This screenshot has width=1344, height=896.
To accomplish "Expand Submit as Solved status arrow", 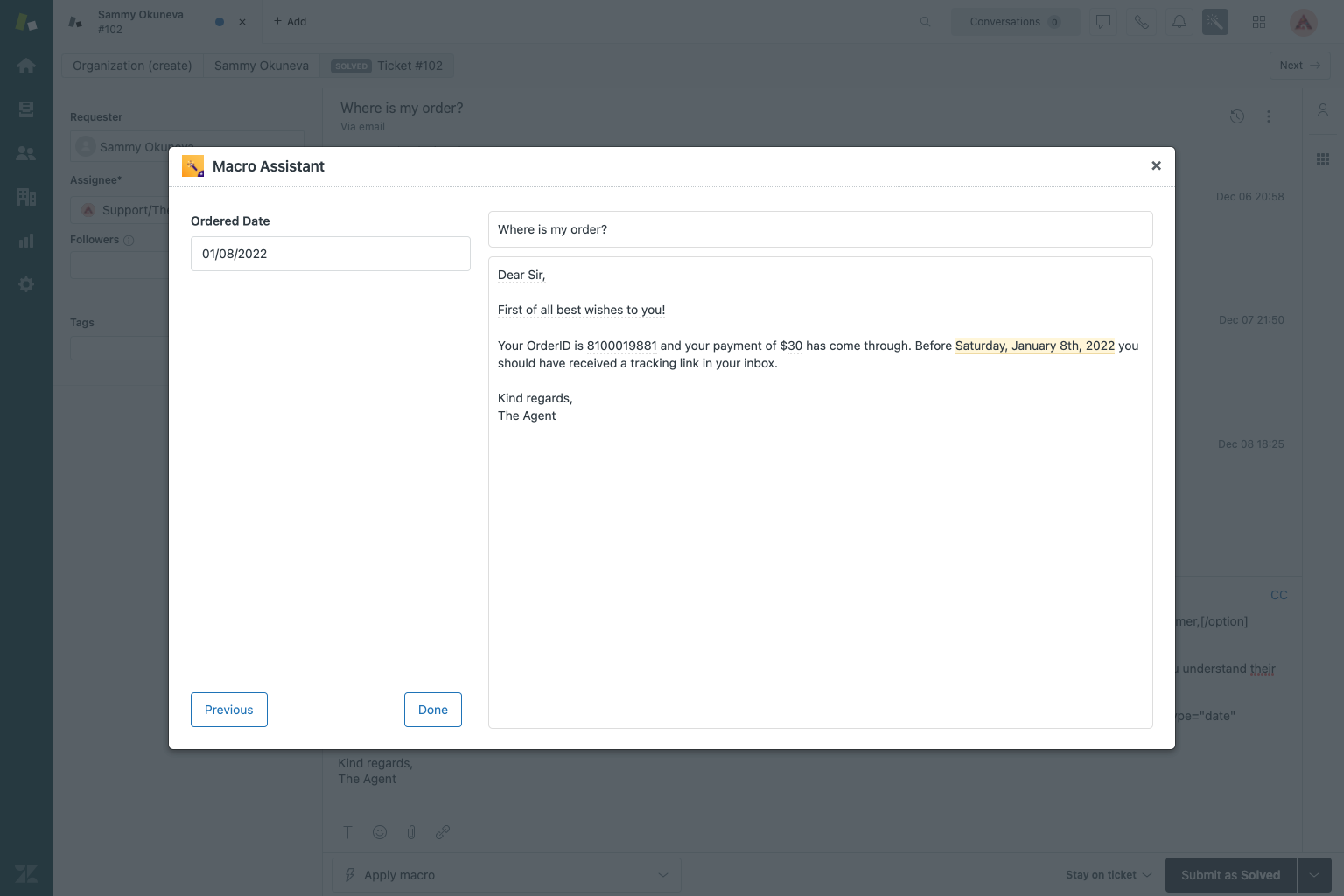I will click(1314, 875).
